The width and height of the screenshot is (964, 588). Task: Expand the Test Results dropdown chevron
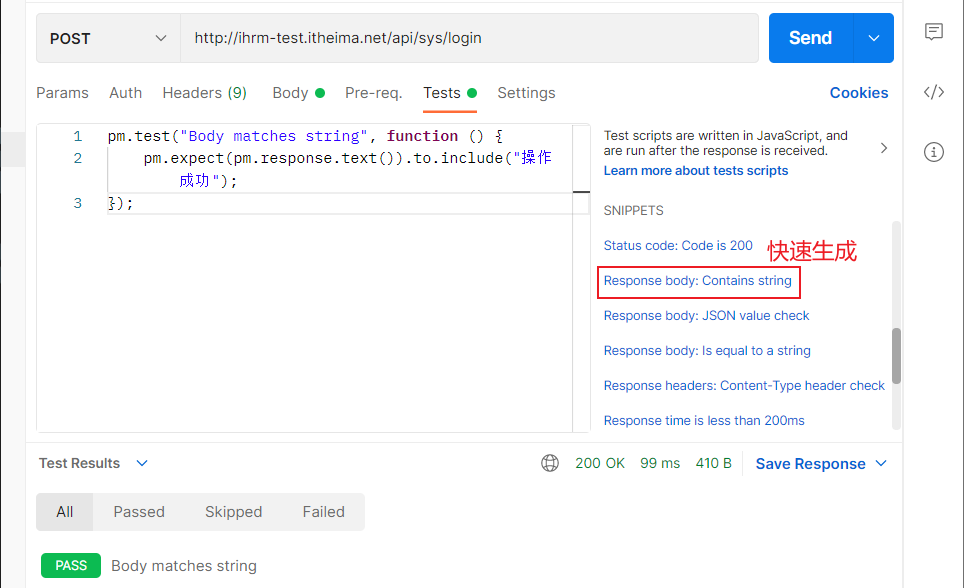142,463
